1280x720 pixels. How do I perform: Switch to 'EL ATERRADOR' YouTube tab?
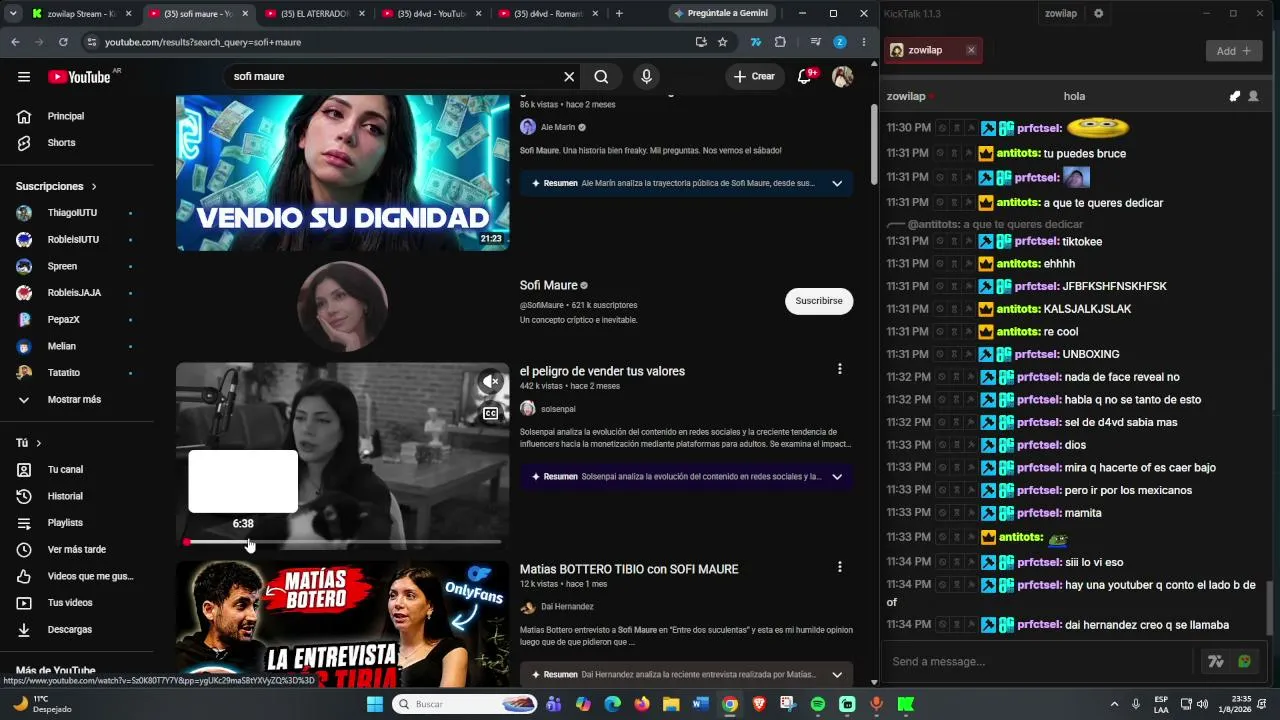click(x=313, y=13)
